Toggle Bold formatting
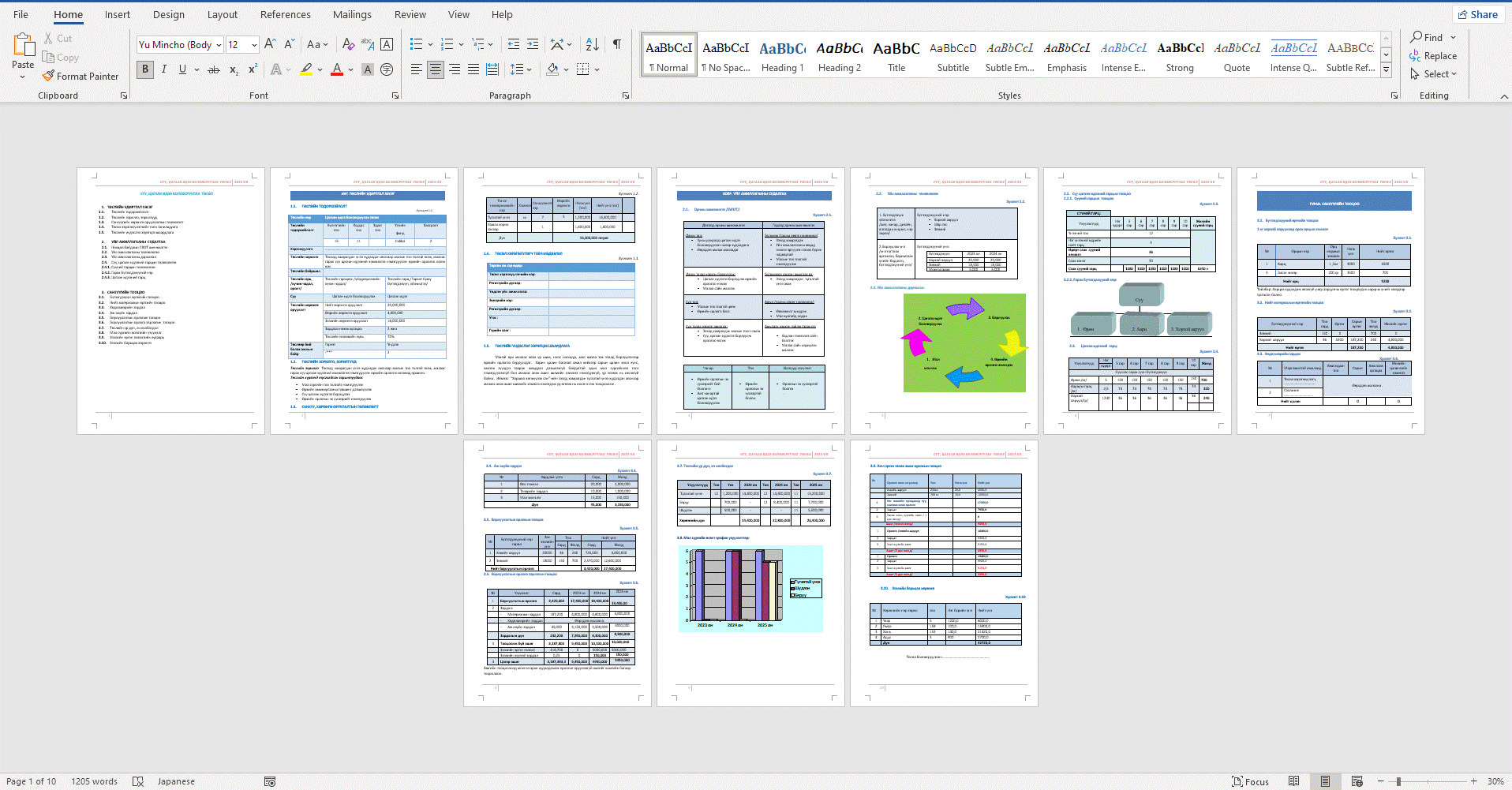The image size is (1512, 790). (x=145, y=69)
